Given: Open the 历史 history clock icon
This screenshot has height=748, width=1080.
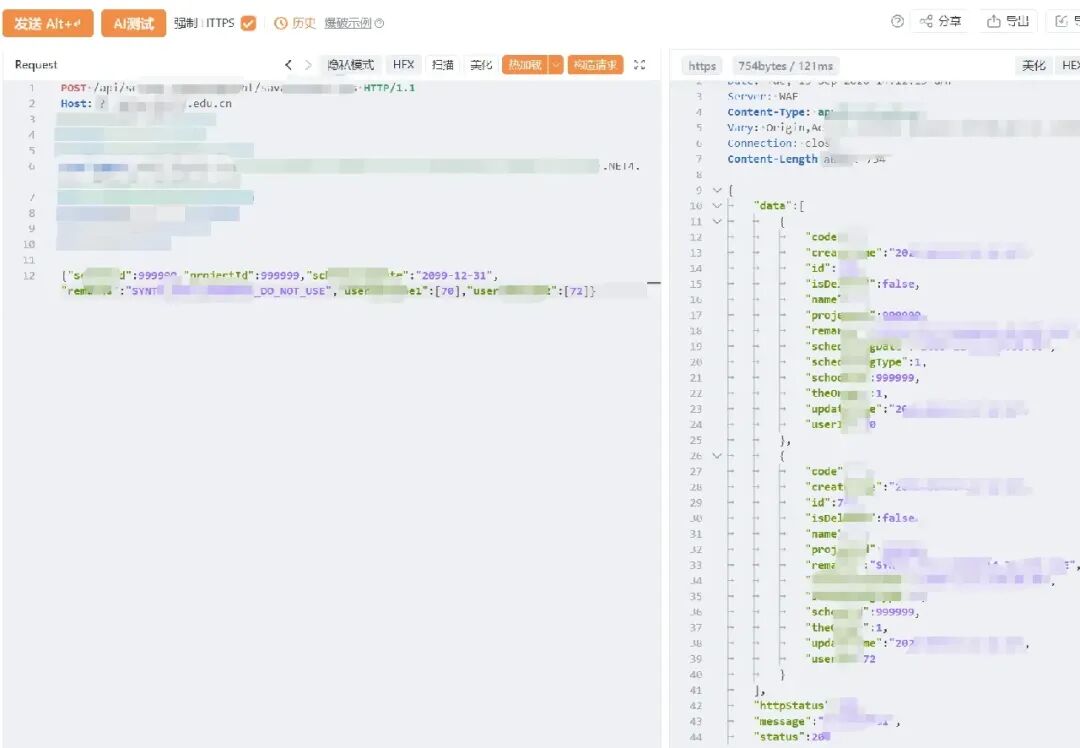Looking at the screenshot, I should [x=280, y=23].
